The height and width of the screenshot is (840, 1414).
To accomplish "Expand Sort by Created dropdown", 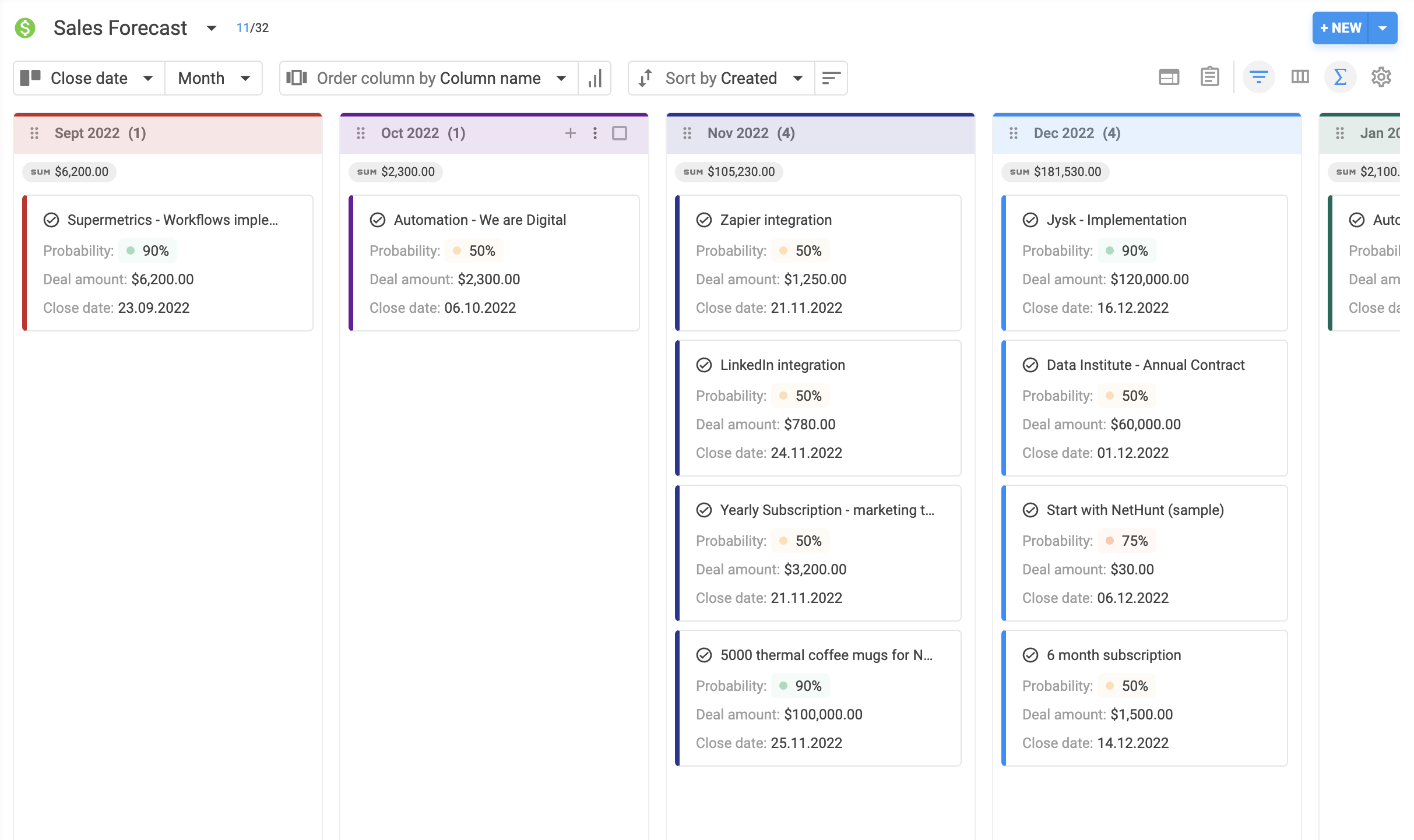I will (797, 77).
